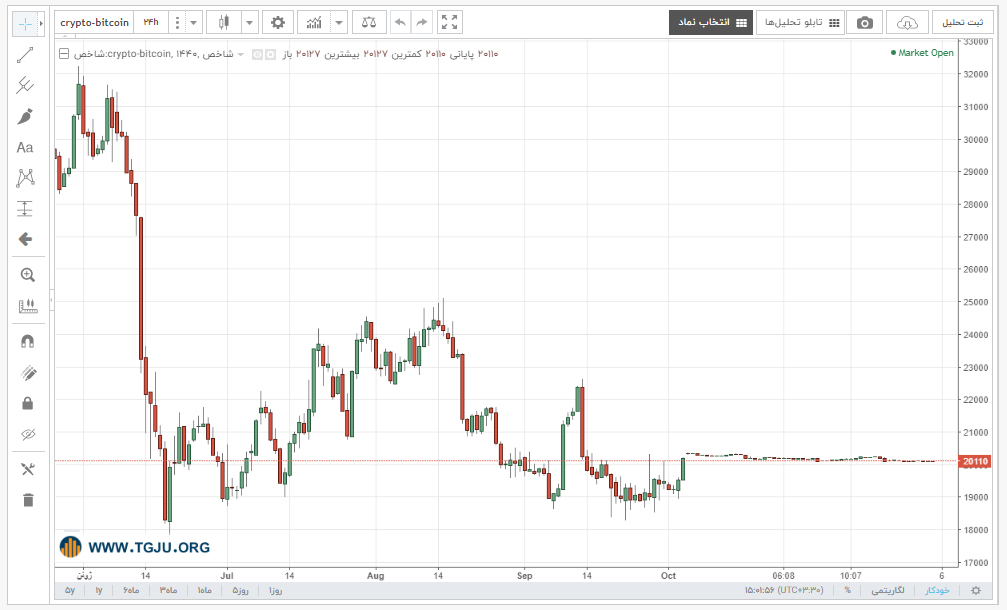
Task: Activate the Aa text annotation tool
Action: (x=25, y=148)
